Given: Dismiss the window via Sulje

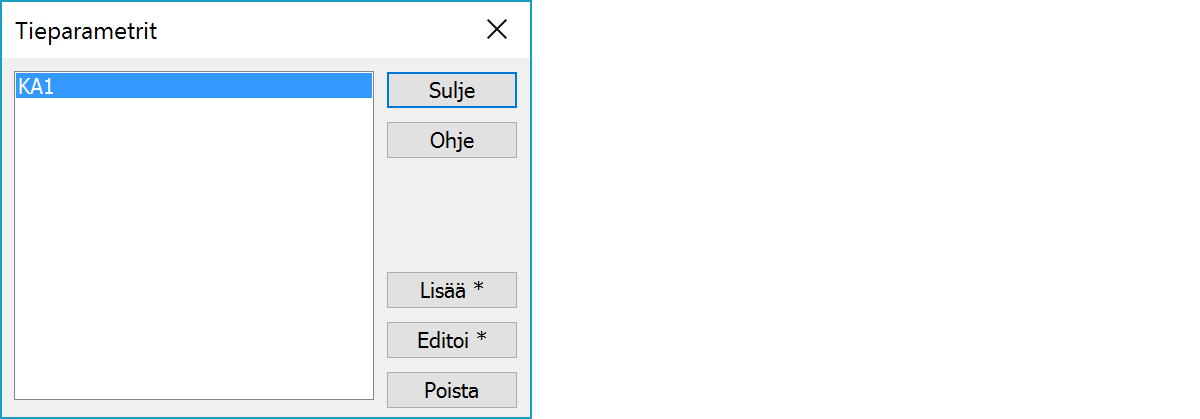Looking at the screenshot, I should tap(451, 90).
